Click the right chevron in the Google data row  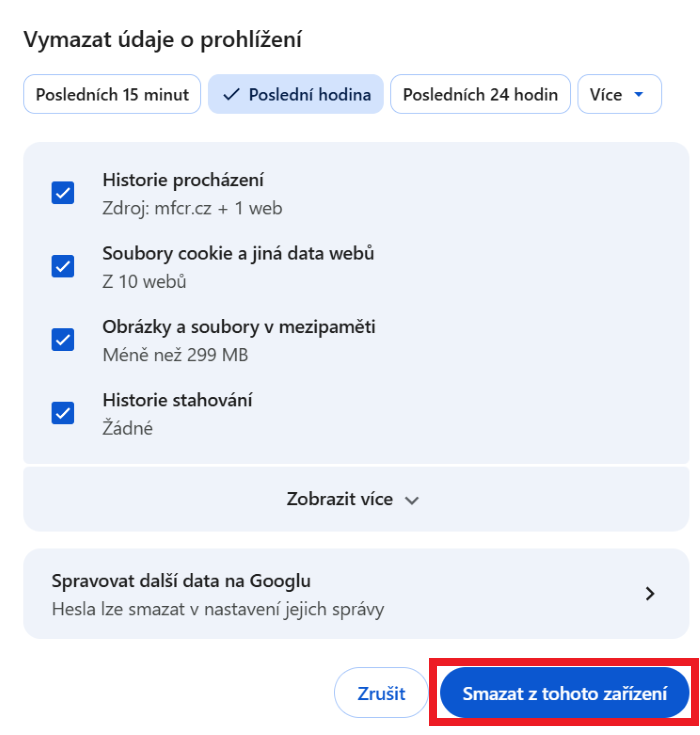click(x=650, y=593)
